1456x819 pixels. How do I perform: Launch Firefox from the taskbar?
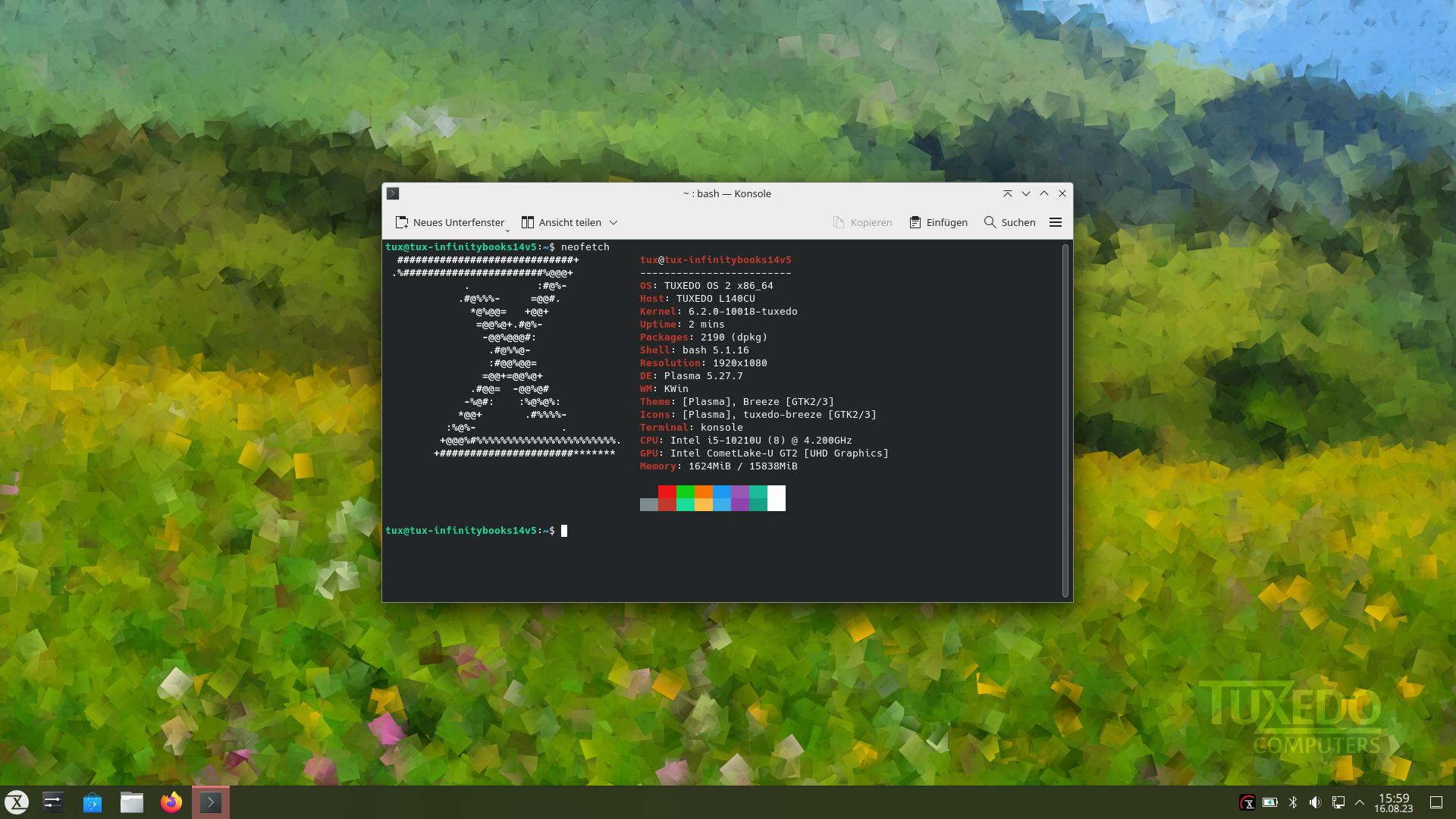(171, 802)
